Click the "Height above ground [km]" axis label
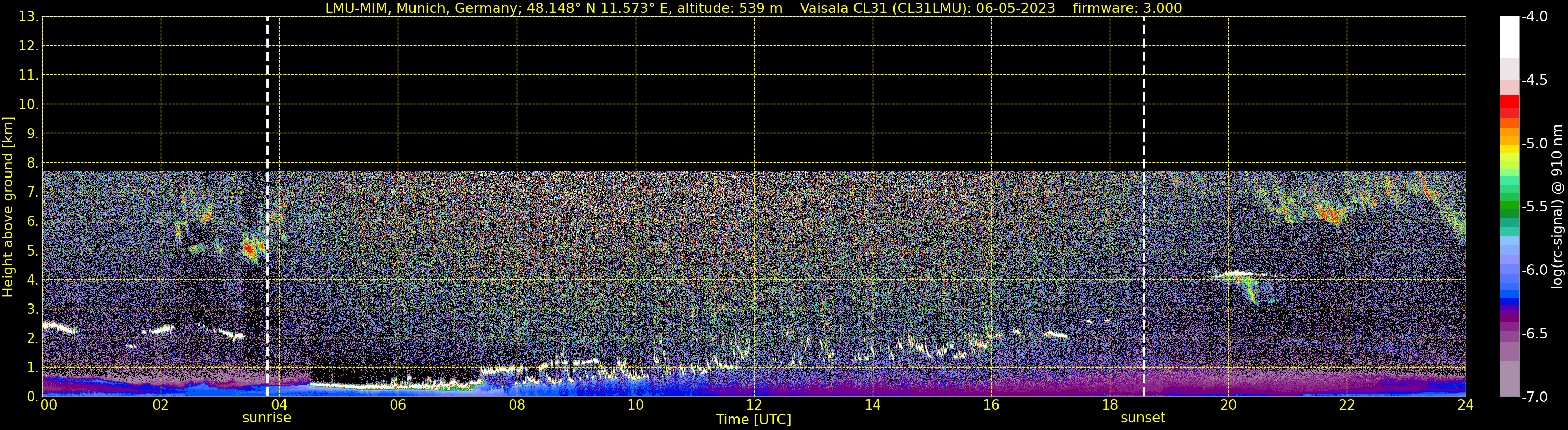The height and width of the screenshot is (430, 1568). pos(8,207)
